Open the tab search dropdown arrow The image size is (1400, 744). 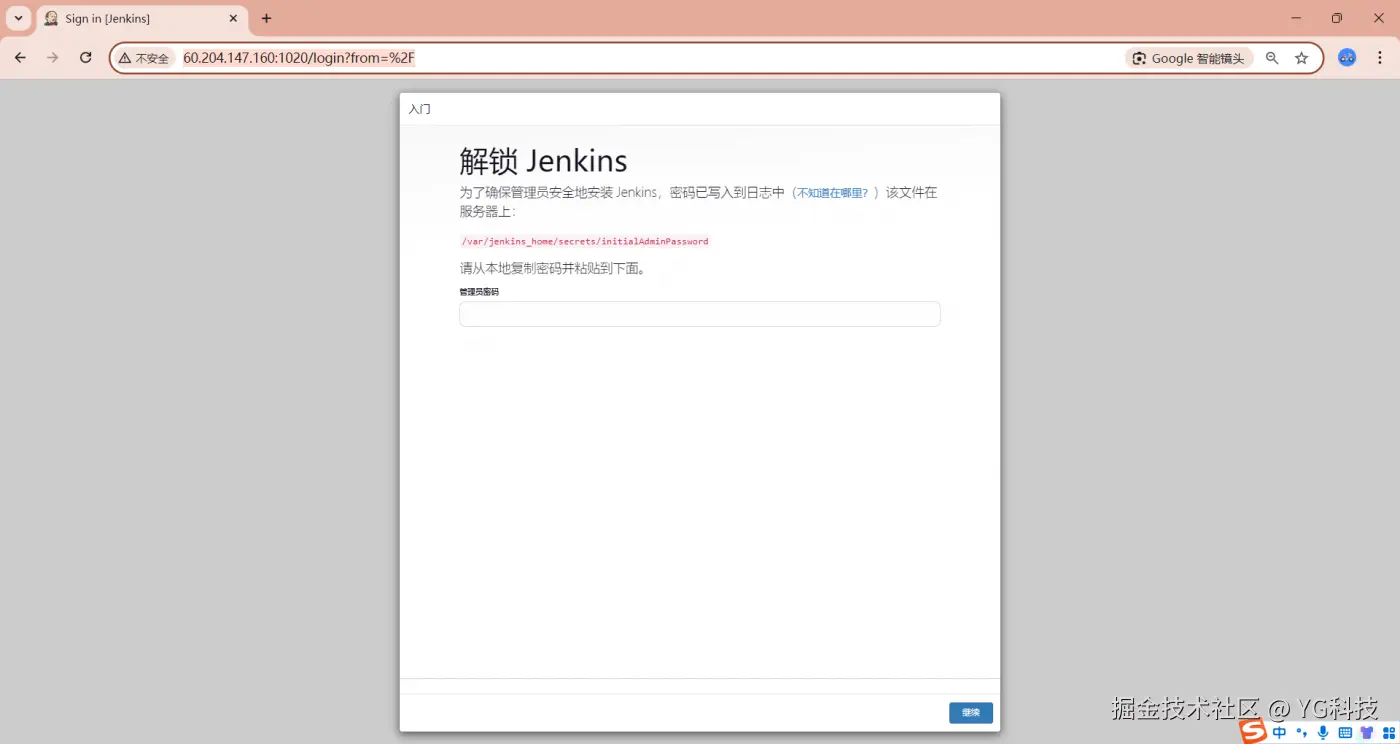point(18,18)
